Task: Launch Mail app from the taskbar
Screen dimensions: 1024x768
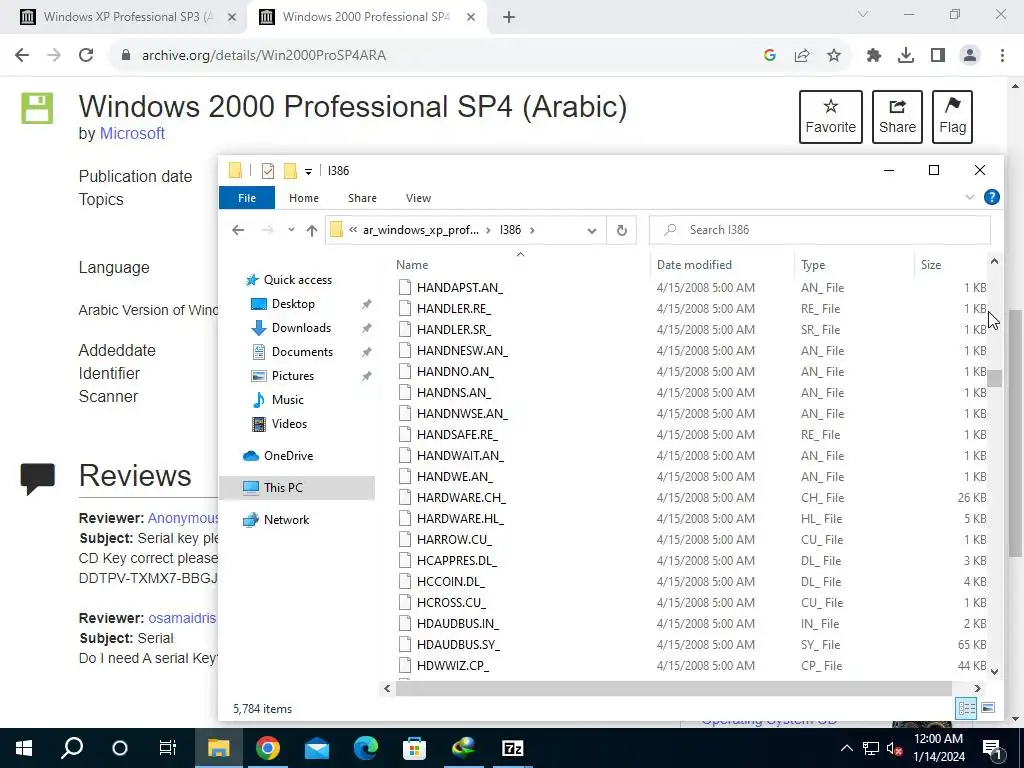Action: point(317,748)
